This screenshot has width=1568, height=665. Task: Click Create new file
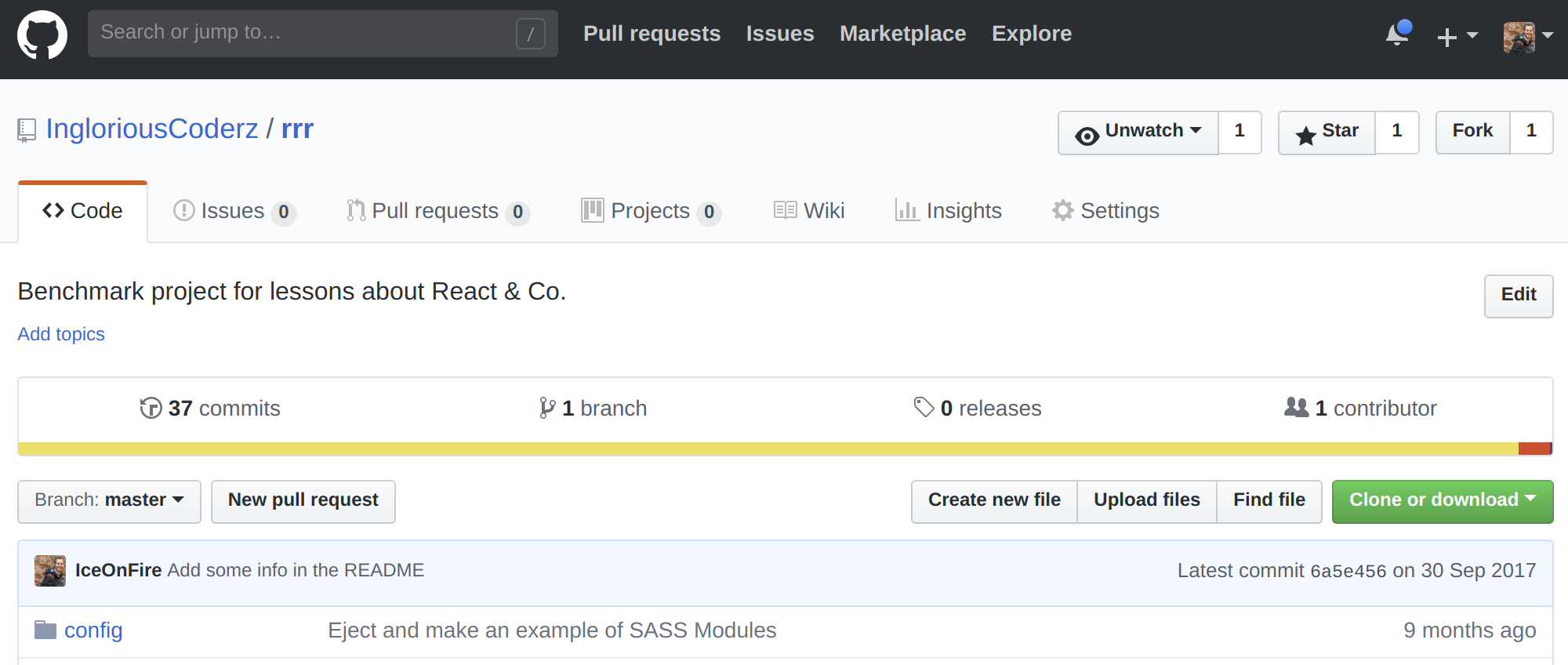[994, 501]
